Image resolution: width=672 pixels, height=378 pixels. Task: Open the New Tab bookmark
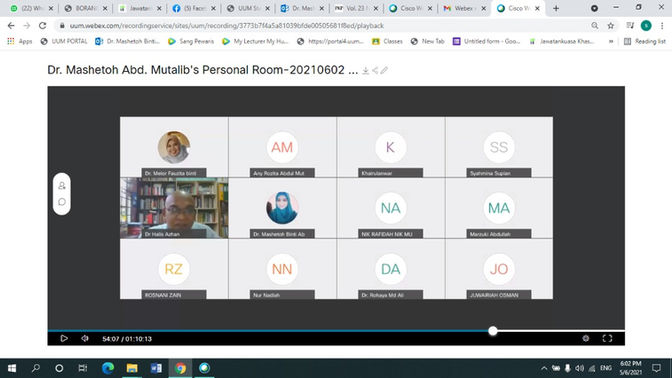(x=427, y=41)
